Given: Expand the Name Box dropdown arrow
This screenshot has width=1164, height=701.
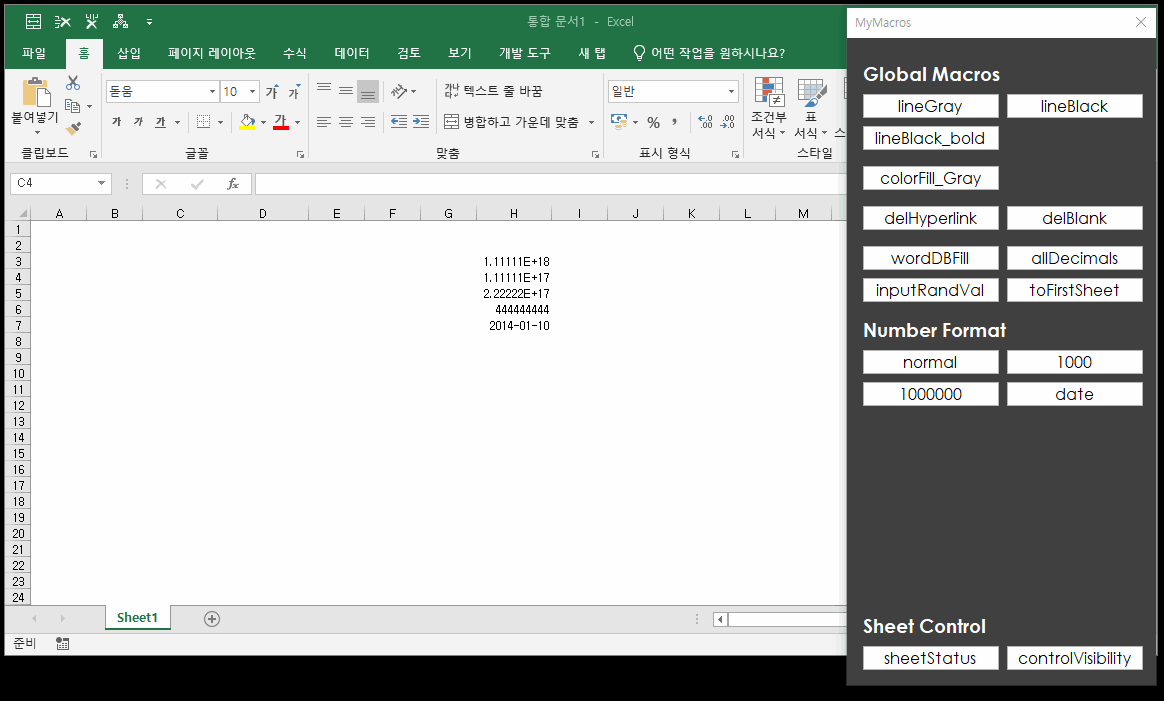Looking at the screenshot, I should (x=101, y=183).
